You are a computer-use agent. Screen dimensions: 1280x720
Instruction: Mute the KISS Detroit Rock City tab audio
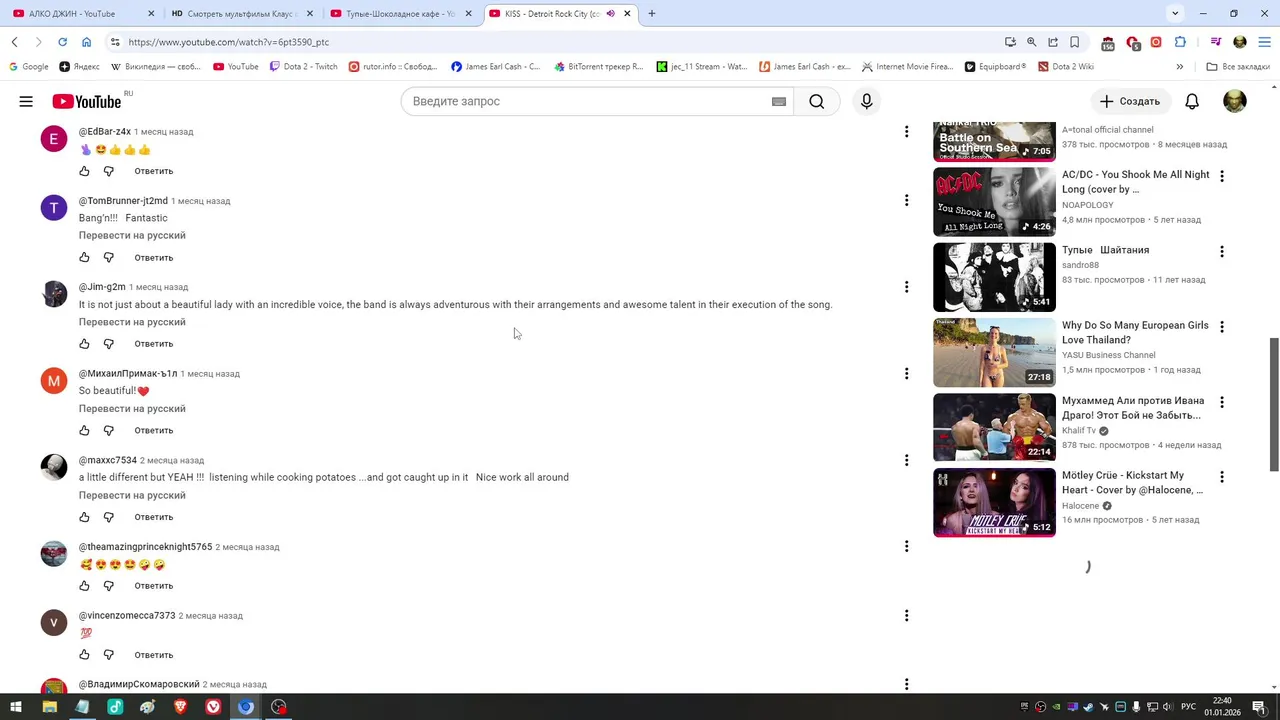[610, 14]
